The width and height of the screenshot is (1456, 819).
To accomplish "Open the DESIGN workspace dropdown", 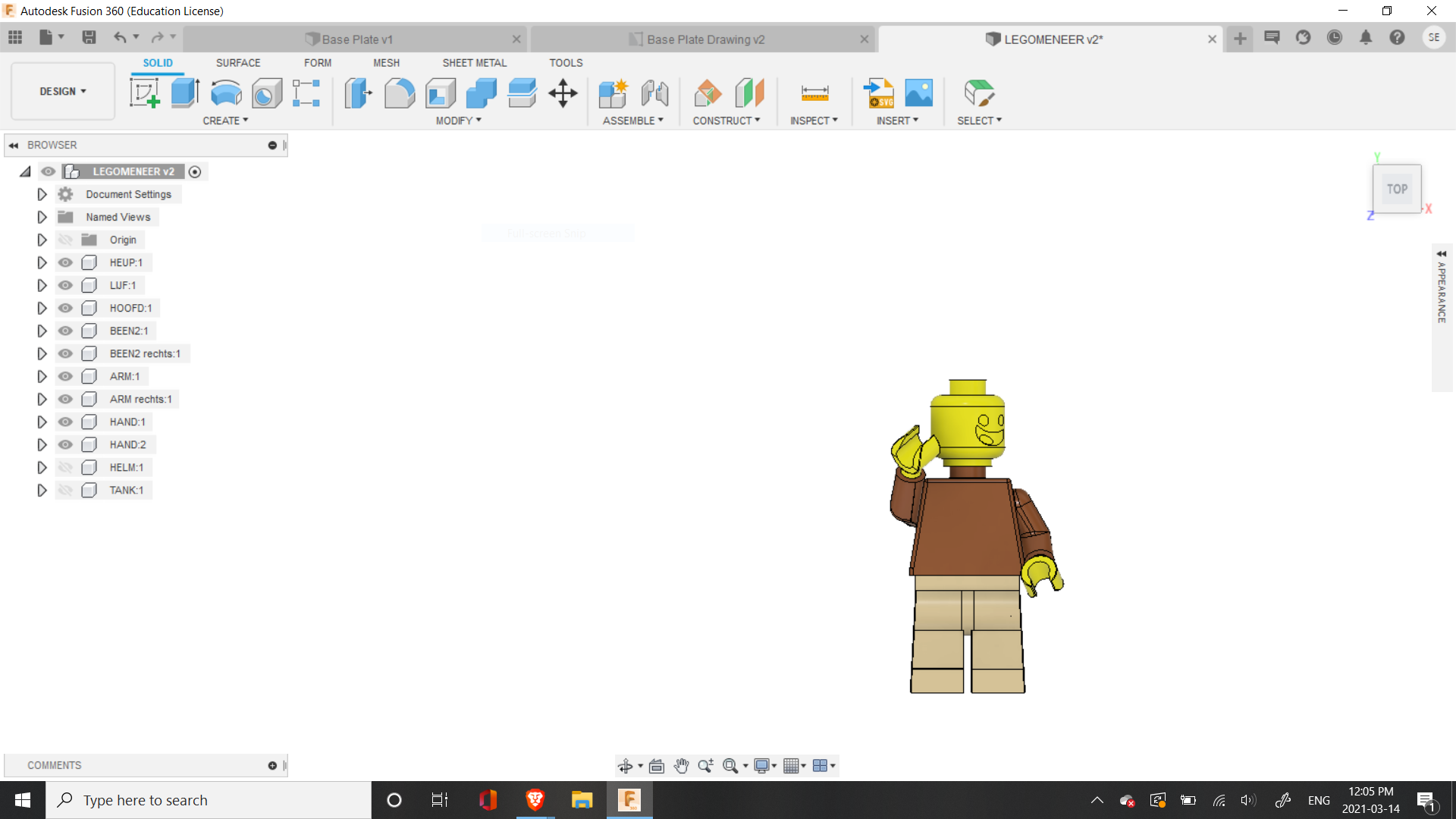I will (x=62, y=91).
